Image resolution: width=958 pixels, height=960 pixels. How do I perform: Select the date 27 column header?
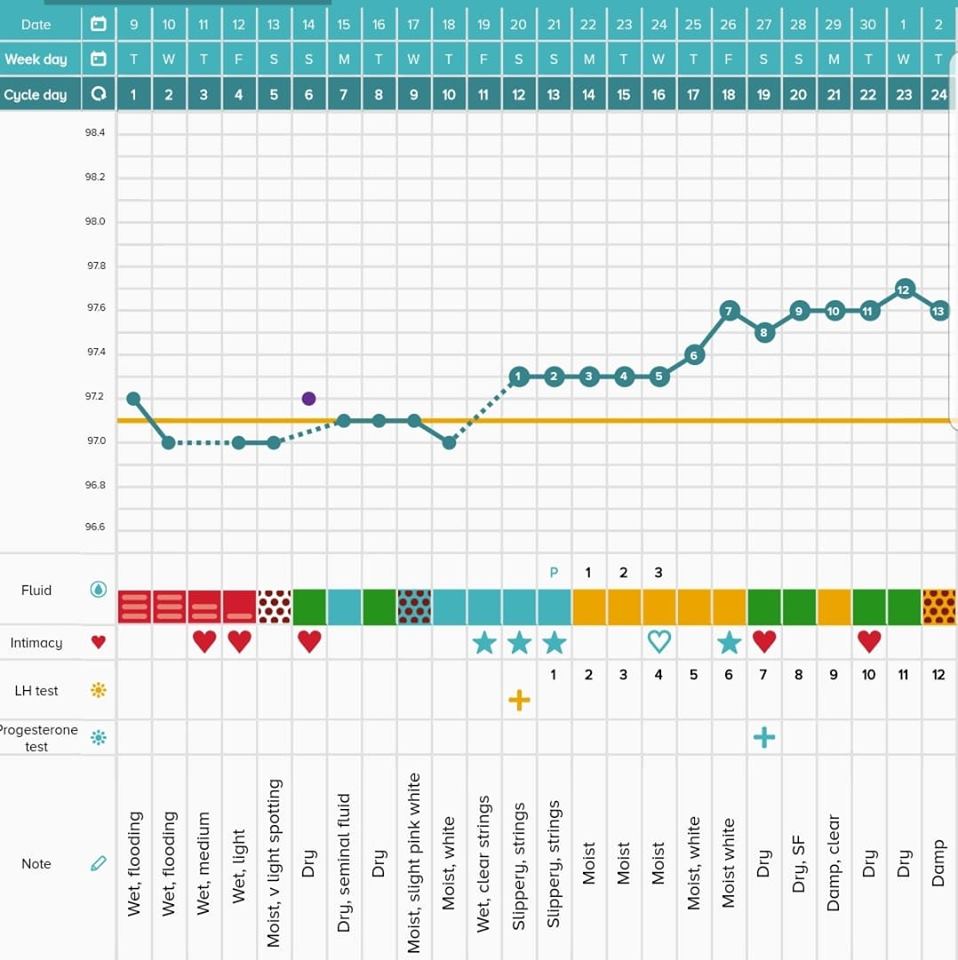(763, 24)
